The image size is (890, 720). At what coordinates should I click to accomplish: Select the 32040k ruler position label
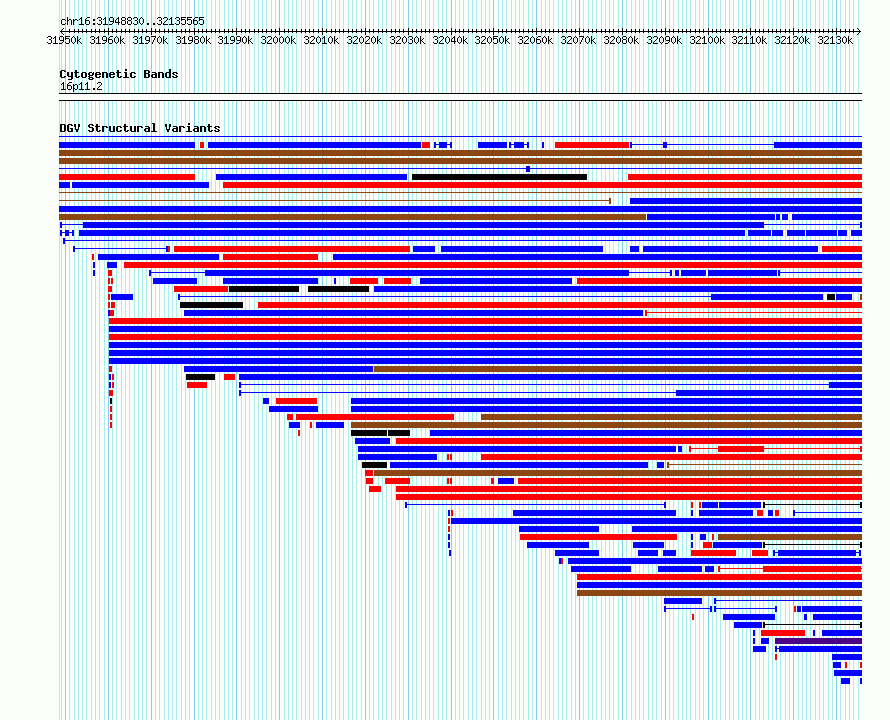tap(450, 40)
